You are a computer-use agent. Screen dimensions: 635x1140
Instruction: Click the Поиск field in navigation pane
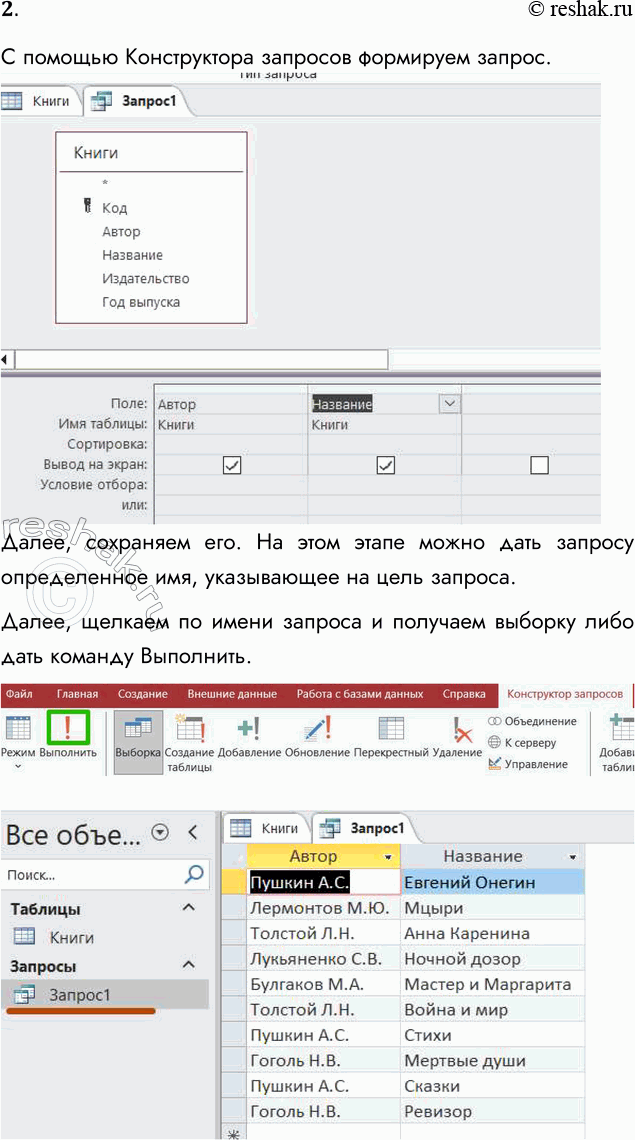pyautogui.click(x=93, y=875)
